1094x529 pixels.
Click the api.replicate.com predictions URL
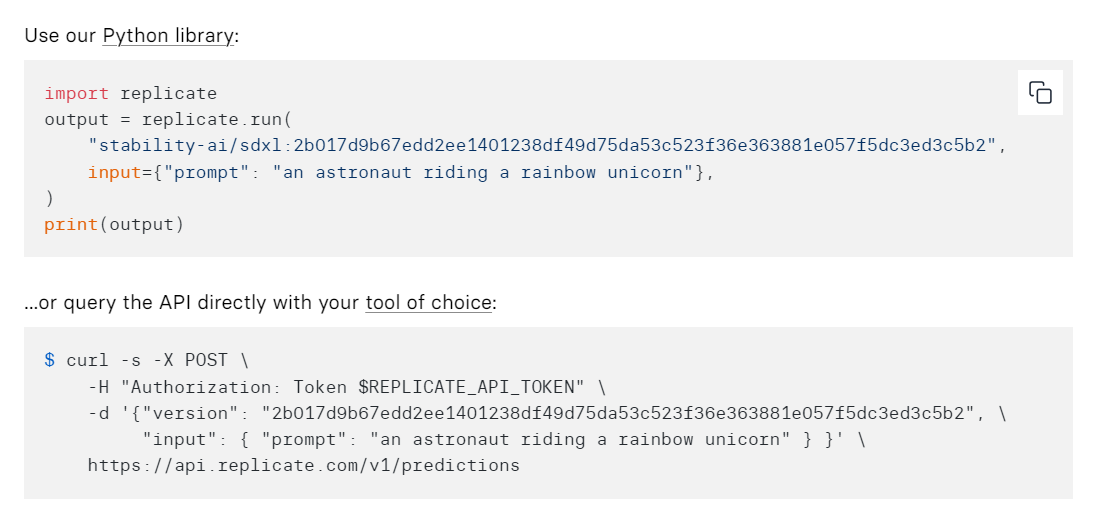pos(303,465)
